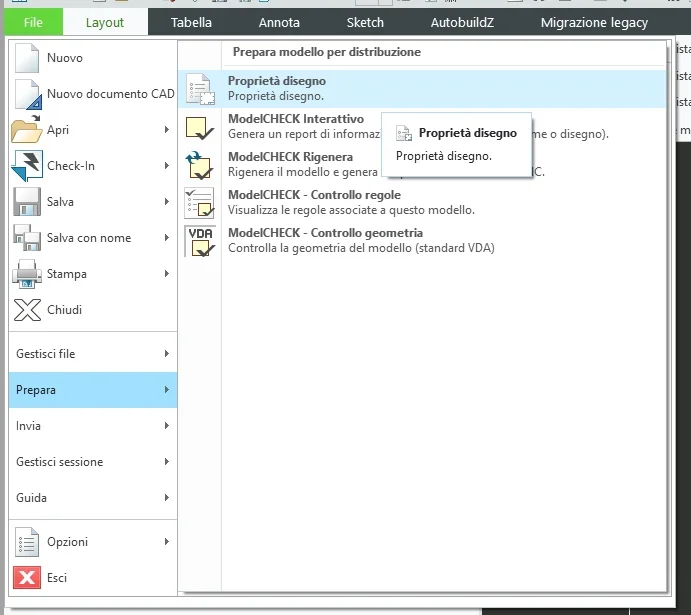
Task: Expand the Salva con nome submenu arrow
Action: click(166, 238)
